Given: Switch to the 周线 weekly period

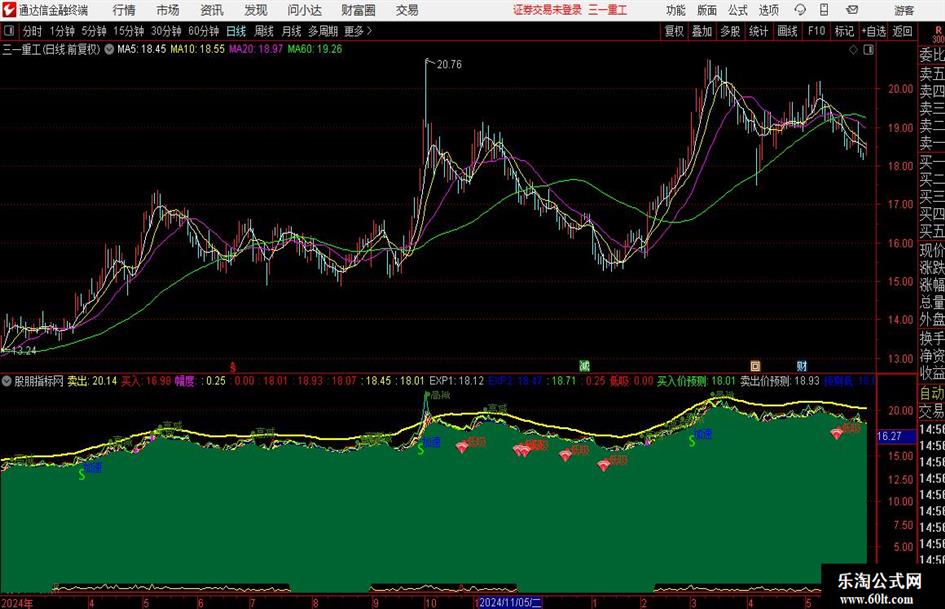Looking at the screenshot, I should point(264,31).
